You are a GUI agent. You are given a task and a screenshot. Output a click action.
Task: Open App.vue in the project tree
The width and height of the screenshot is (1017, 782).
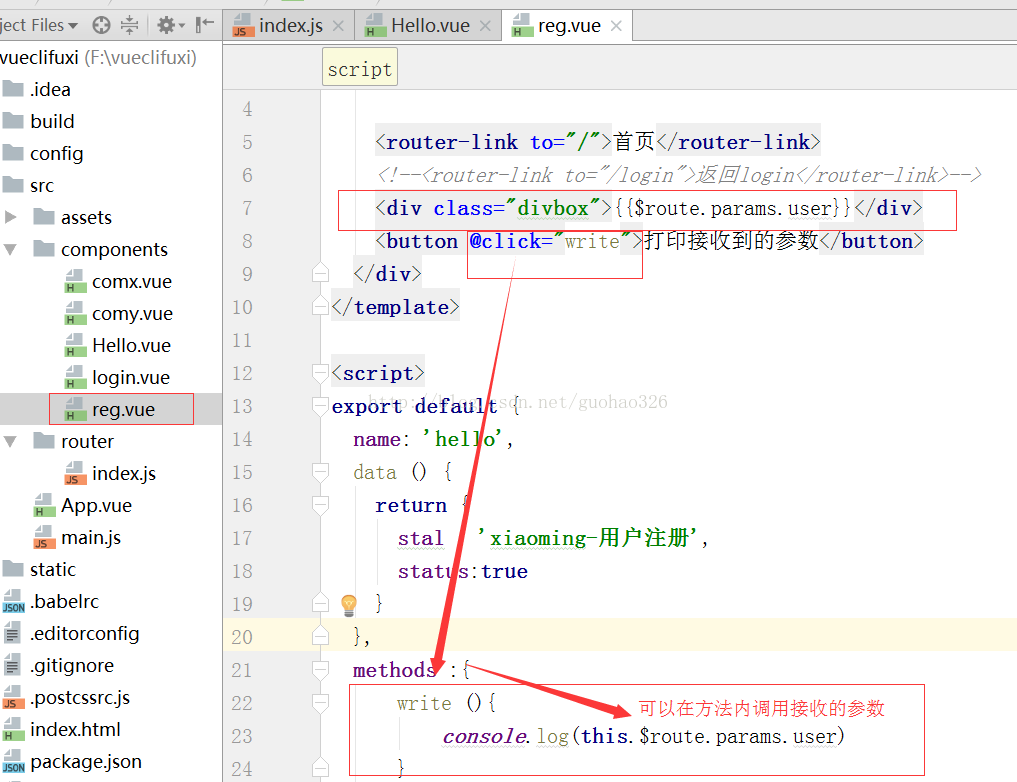[x=82, y=506]
